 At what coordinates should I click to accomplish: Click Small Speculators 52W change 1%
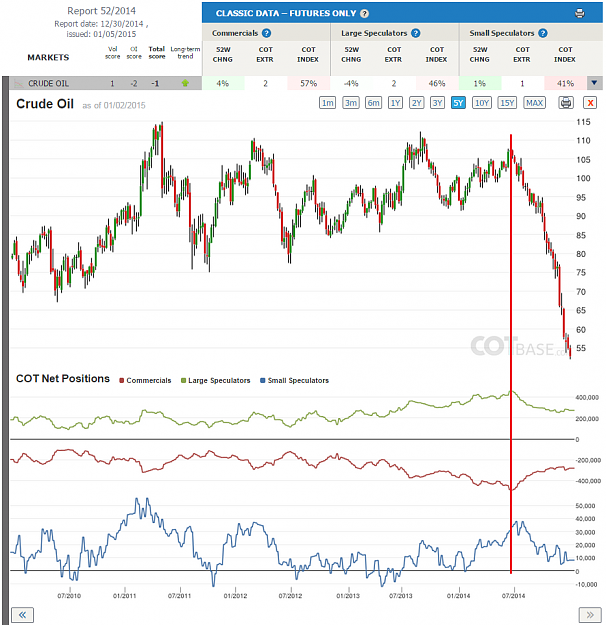tap(480, 83)
